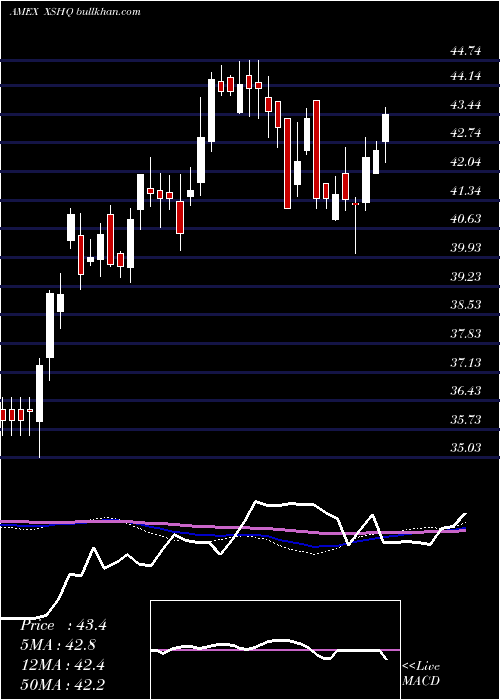500x700 pixels.
Task: Click the 44.74 price axis label
Action: tap(466, 51)
